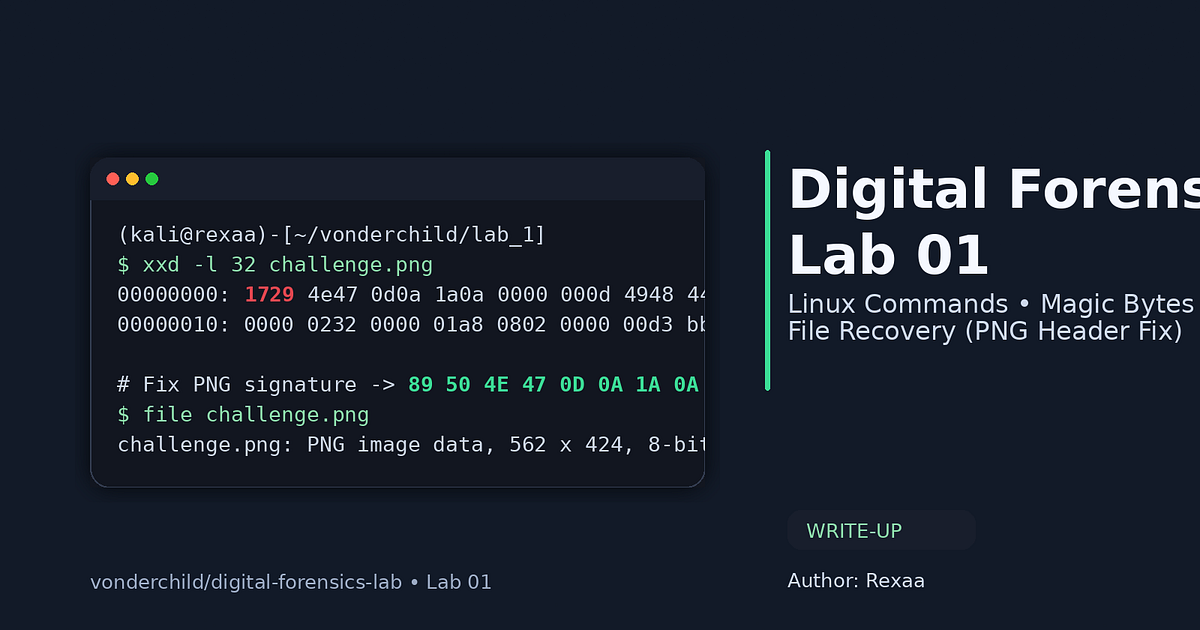1200x630 pixels.
Task: Click the hex offset 00000000:
Action: pyautogui.click(x=175, y=295)
